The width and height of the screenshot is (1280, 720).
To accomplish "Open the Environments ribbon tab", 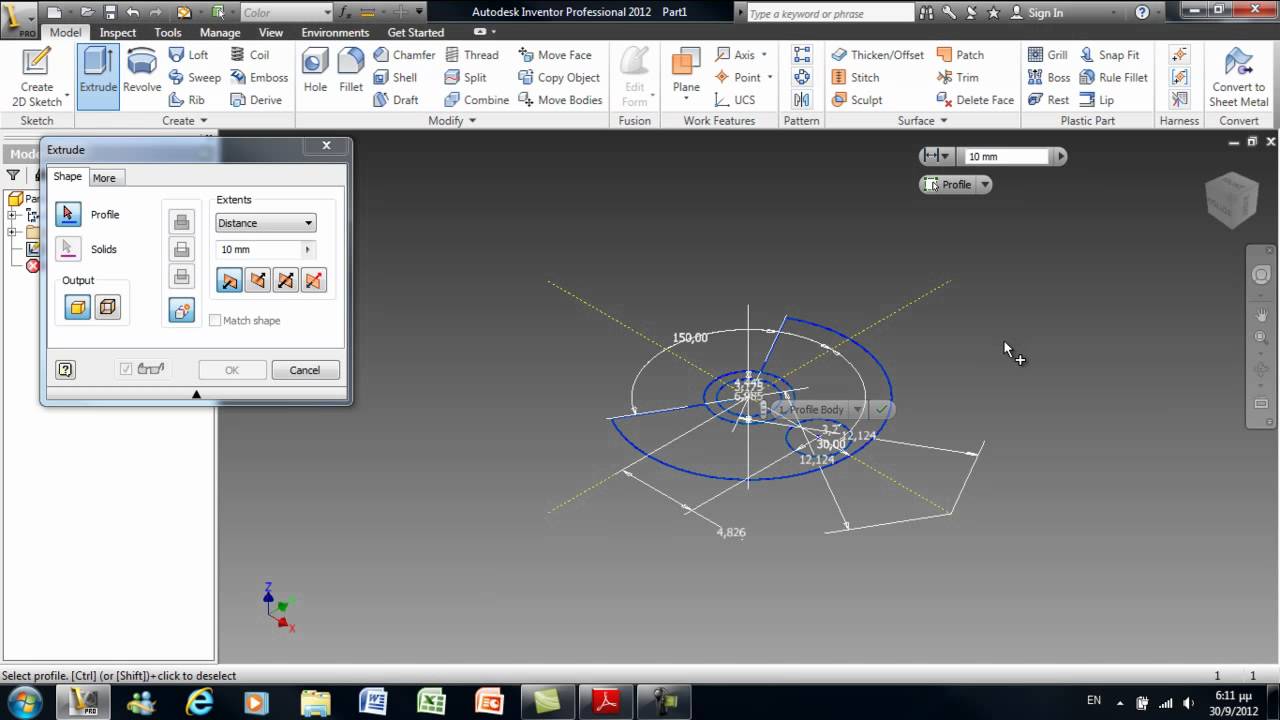I will 335,32.
